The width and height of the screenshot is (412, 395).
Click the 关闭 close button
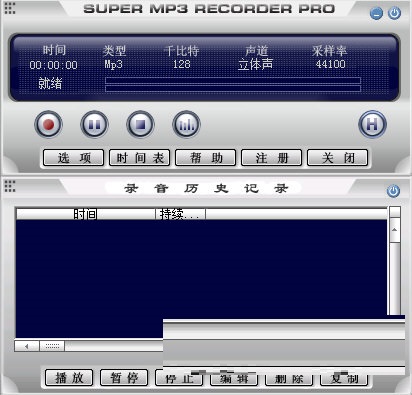pos(337,158)
